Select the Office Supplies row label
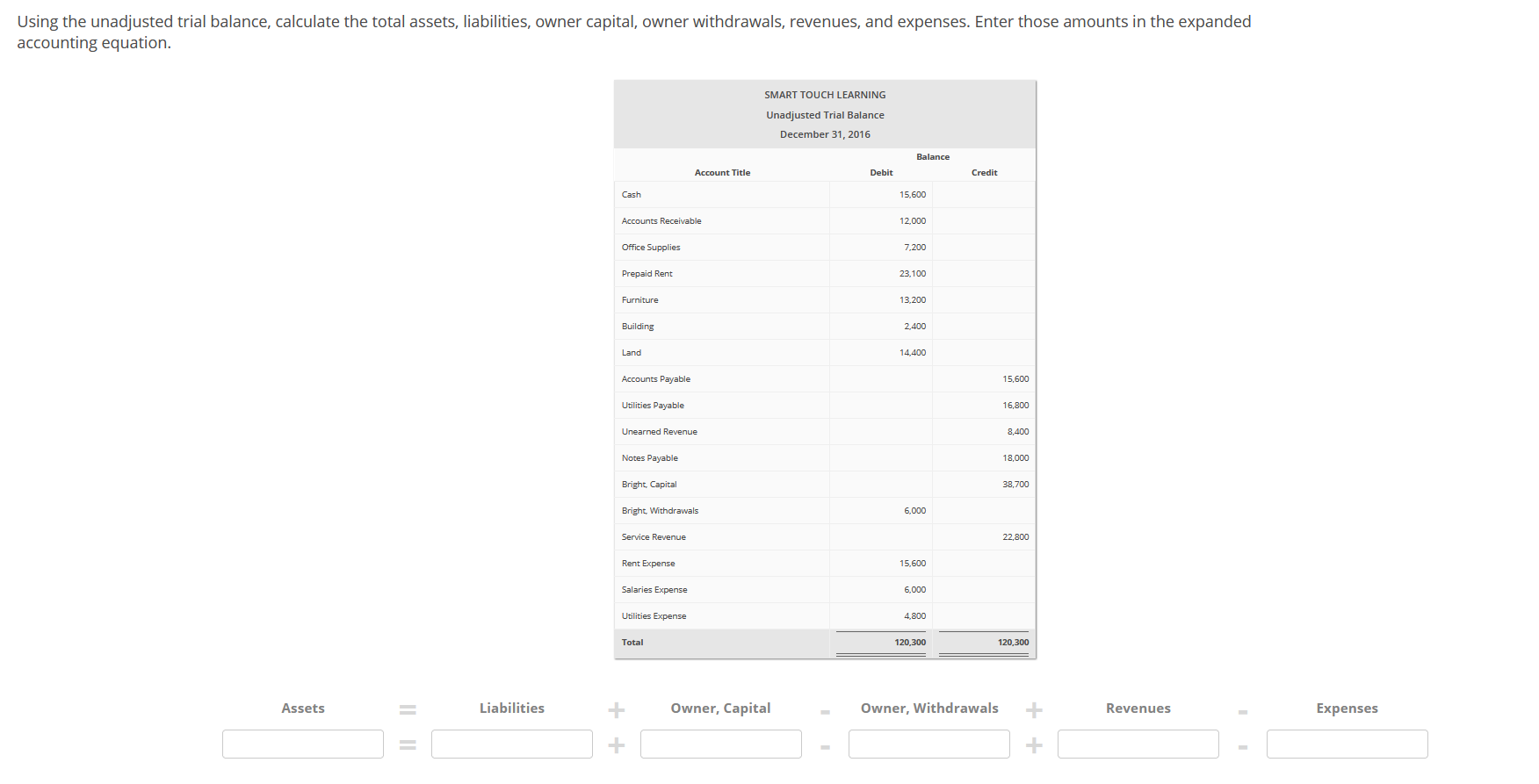Image resolution: width=1539 pixels, height=784 pixels. point(651,248)
